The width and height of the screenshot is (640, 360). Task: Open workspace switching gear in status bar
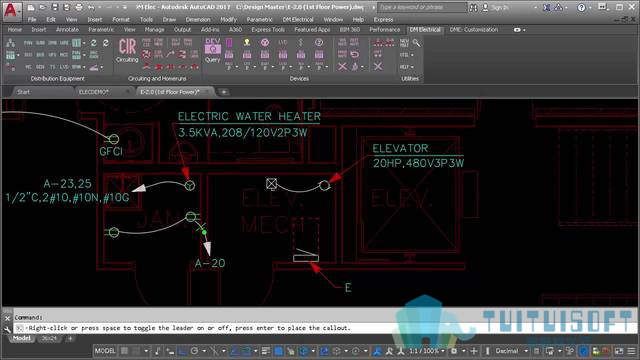[454, 351]
